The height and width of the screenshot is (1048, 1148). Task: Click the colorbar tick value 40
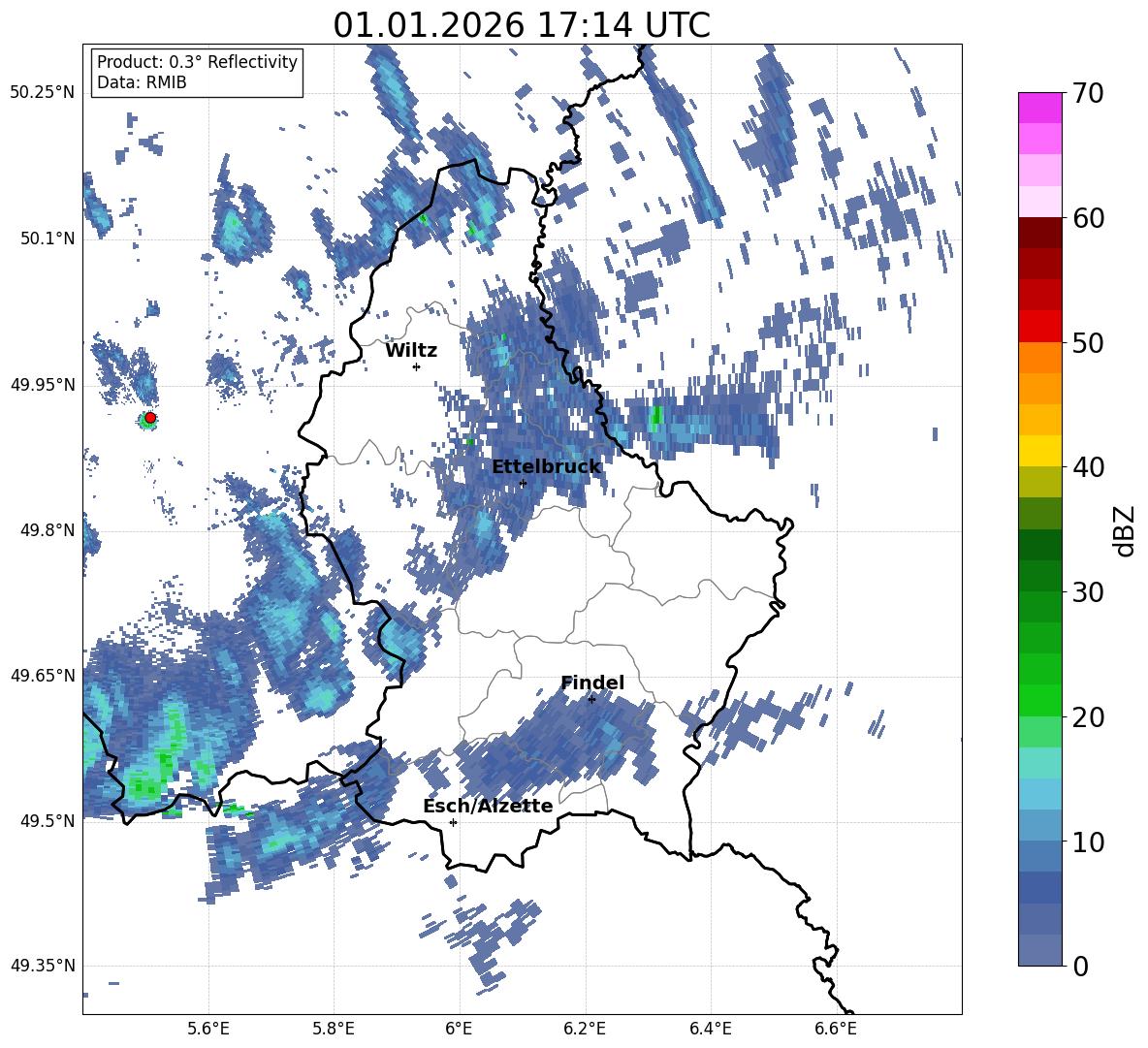pos(1088,467)
